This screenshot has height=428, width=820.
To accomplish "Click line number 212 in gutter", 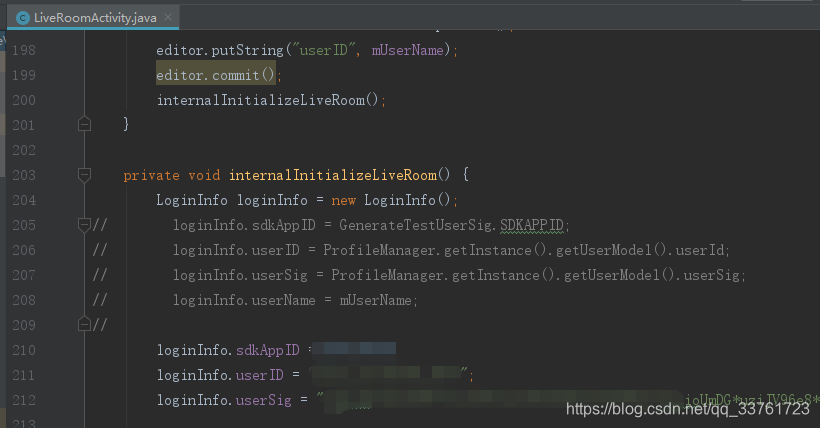I will [24, 400].
